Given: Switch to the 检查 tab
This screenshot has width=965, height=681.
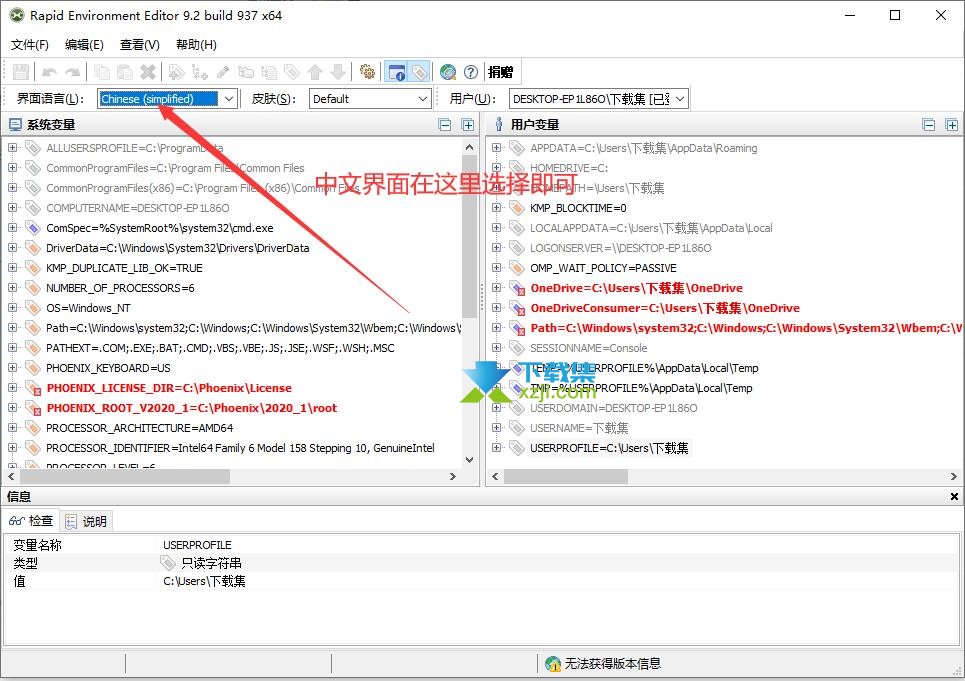Looking at the screenshot, I should point(31,521).
